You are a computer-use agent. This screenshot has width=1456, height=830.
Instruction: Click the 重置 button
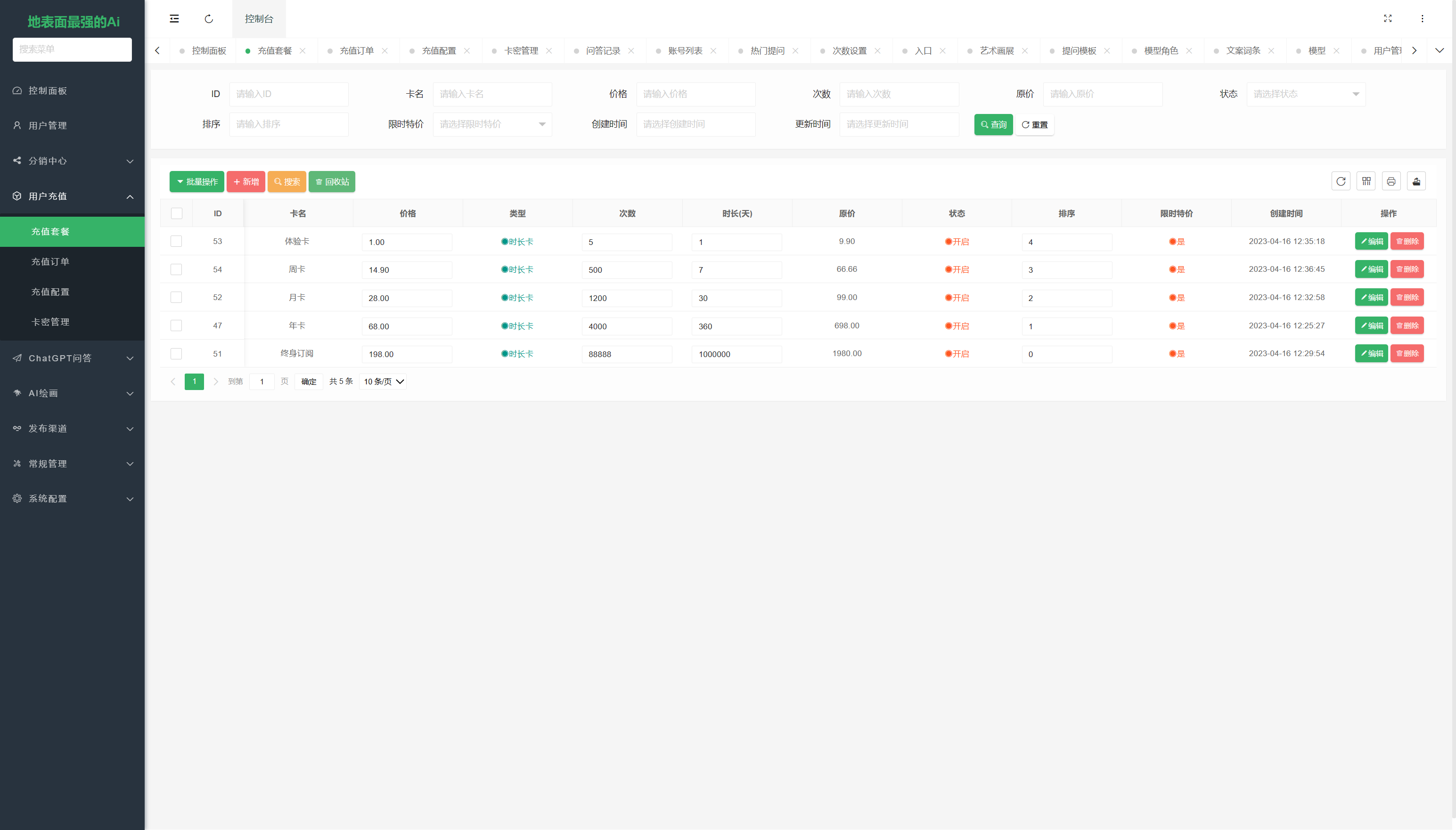[x=1034, y=124]
